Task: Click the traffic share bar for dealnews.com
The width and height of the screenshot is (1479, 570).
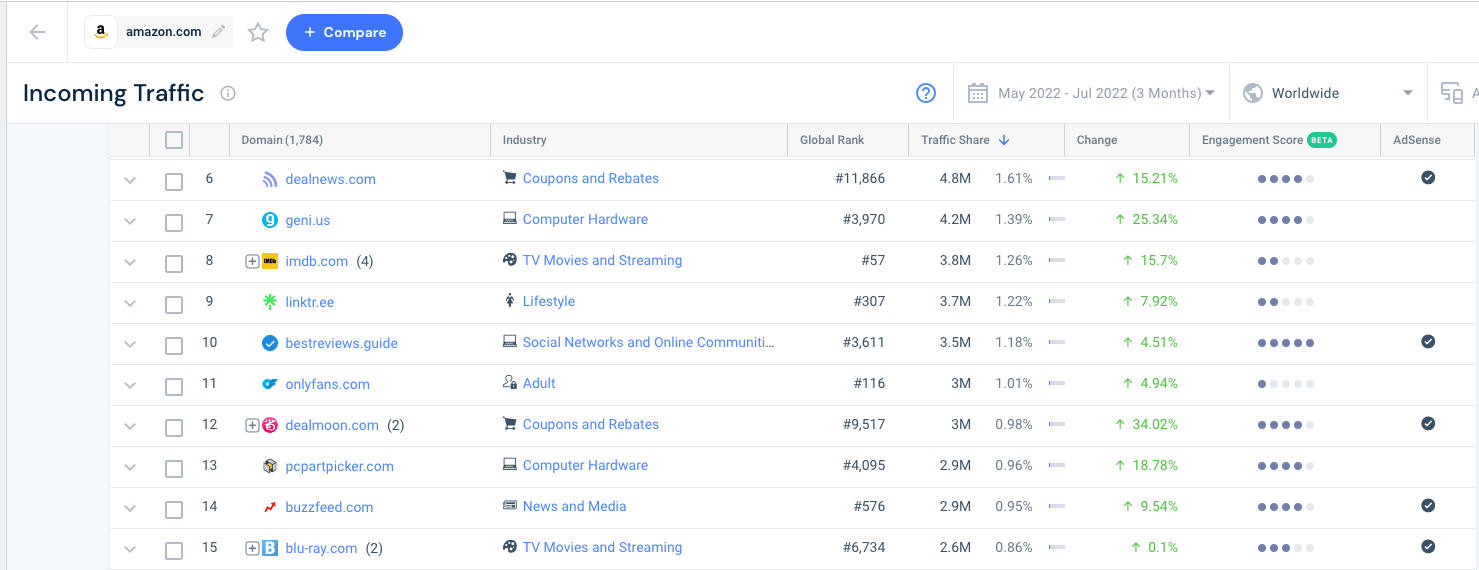Action: click(x=1056, y=178)
